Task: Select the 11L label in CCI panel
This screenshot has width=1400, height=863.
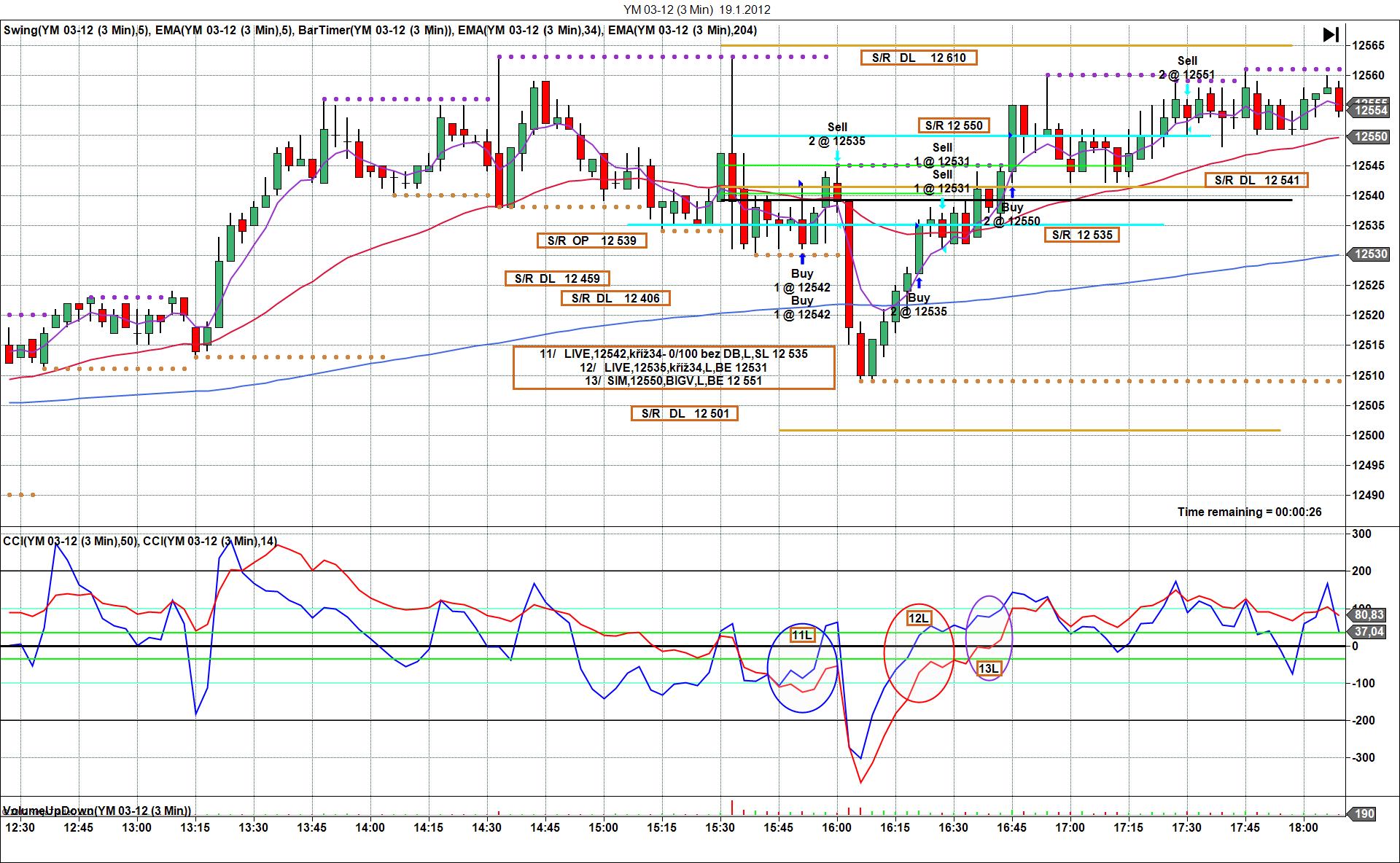Action: [x=801, y=636]
